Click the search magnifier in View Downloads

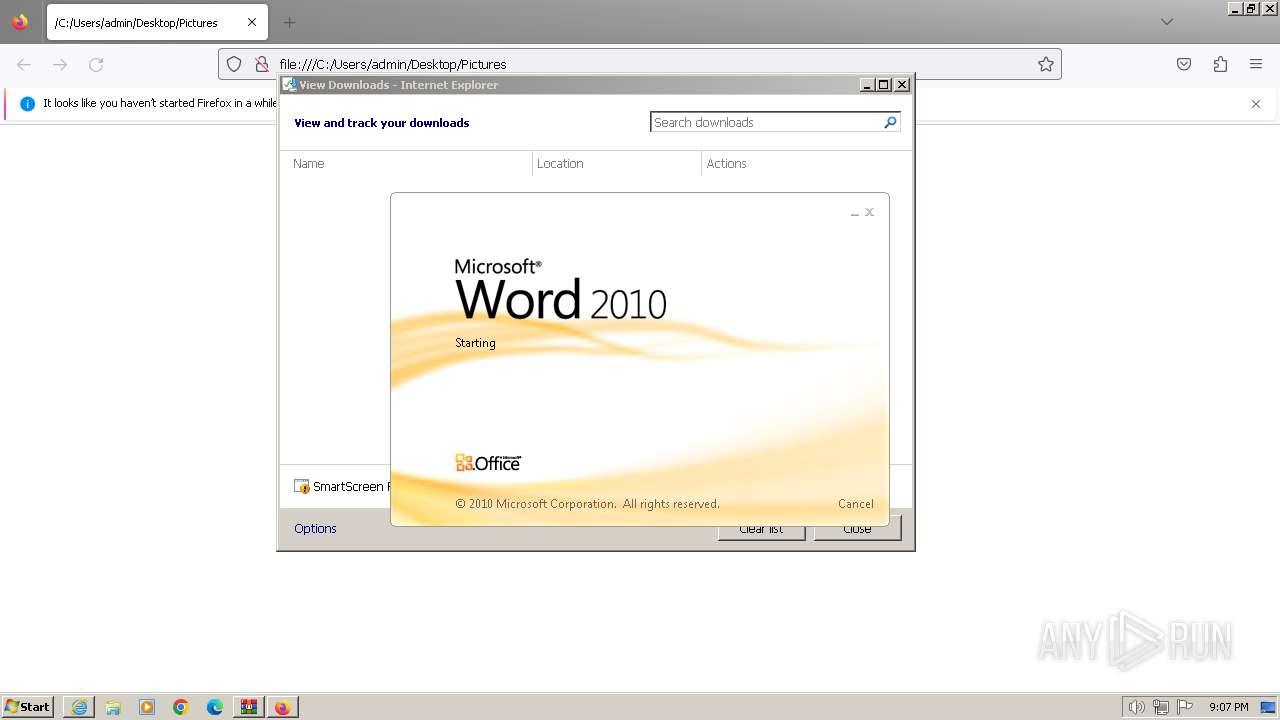click(890, 122)
